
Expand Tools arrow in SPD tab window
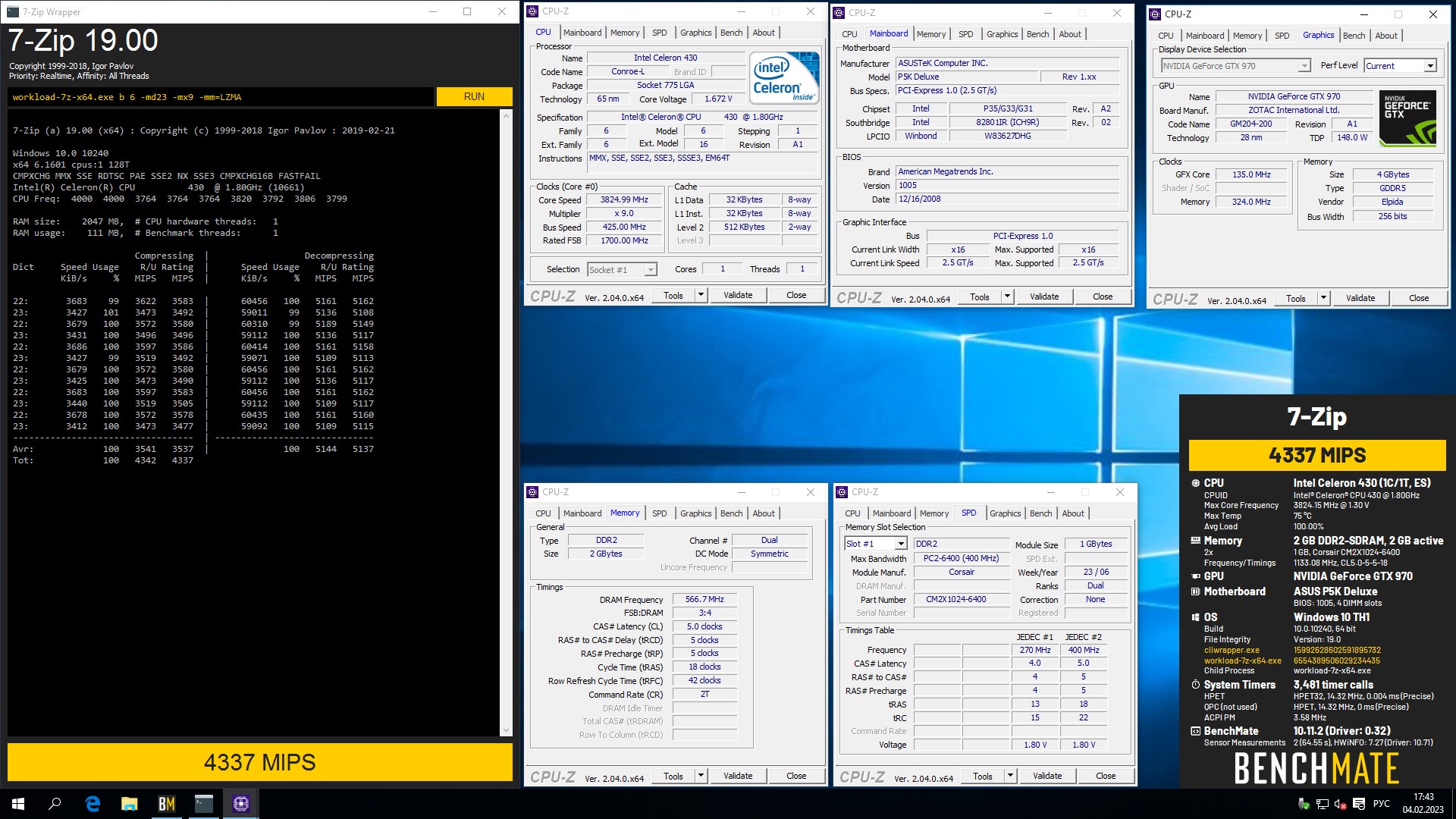click(x=1010, y=776)
